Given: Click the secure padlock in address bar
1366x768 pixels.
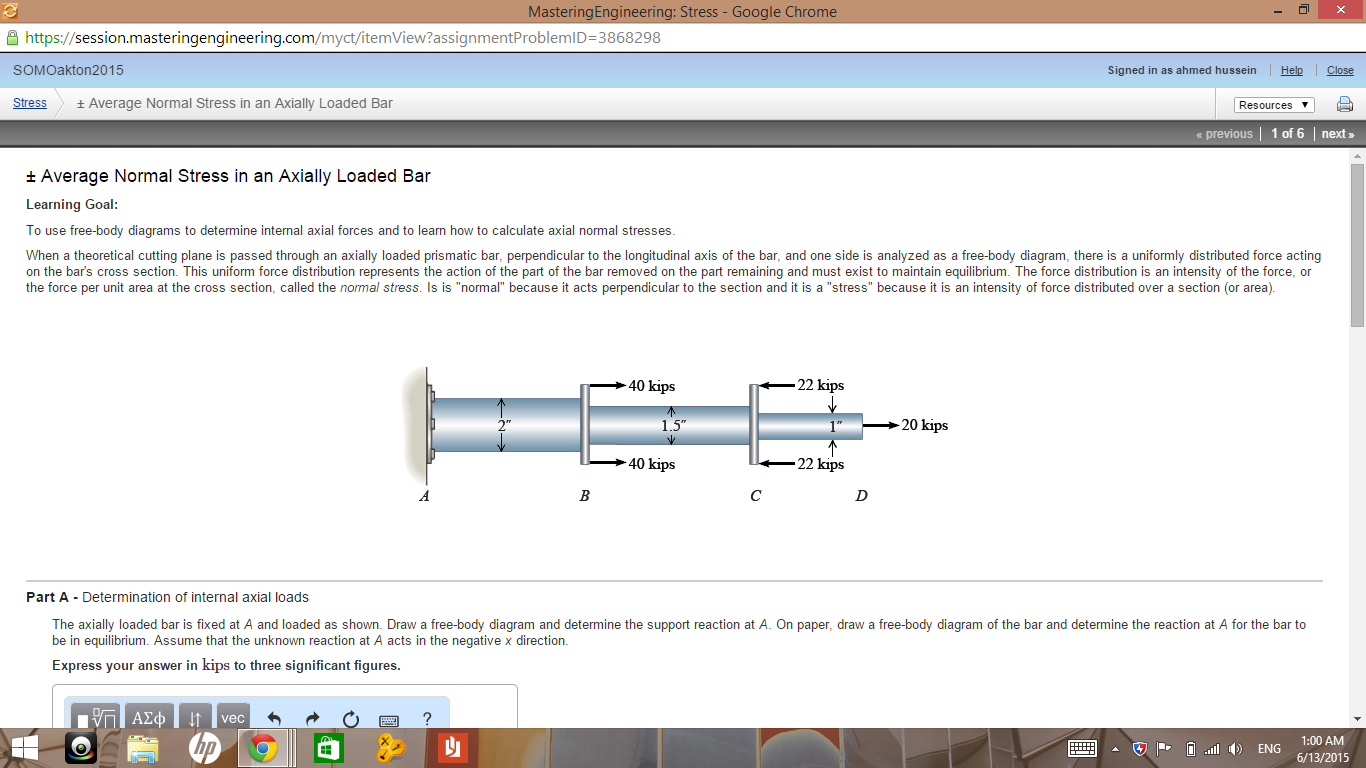Looking at the screenshot, I should click(x=12, y=38).
